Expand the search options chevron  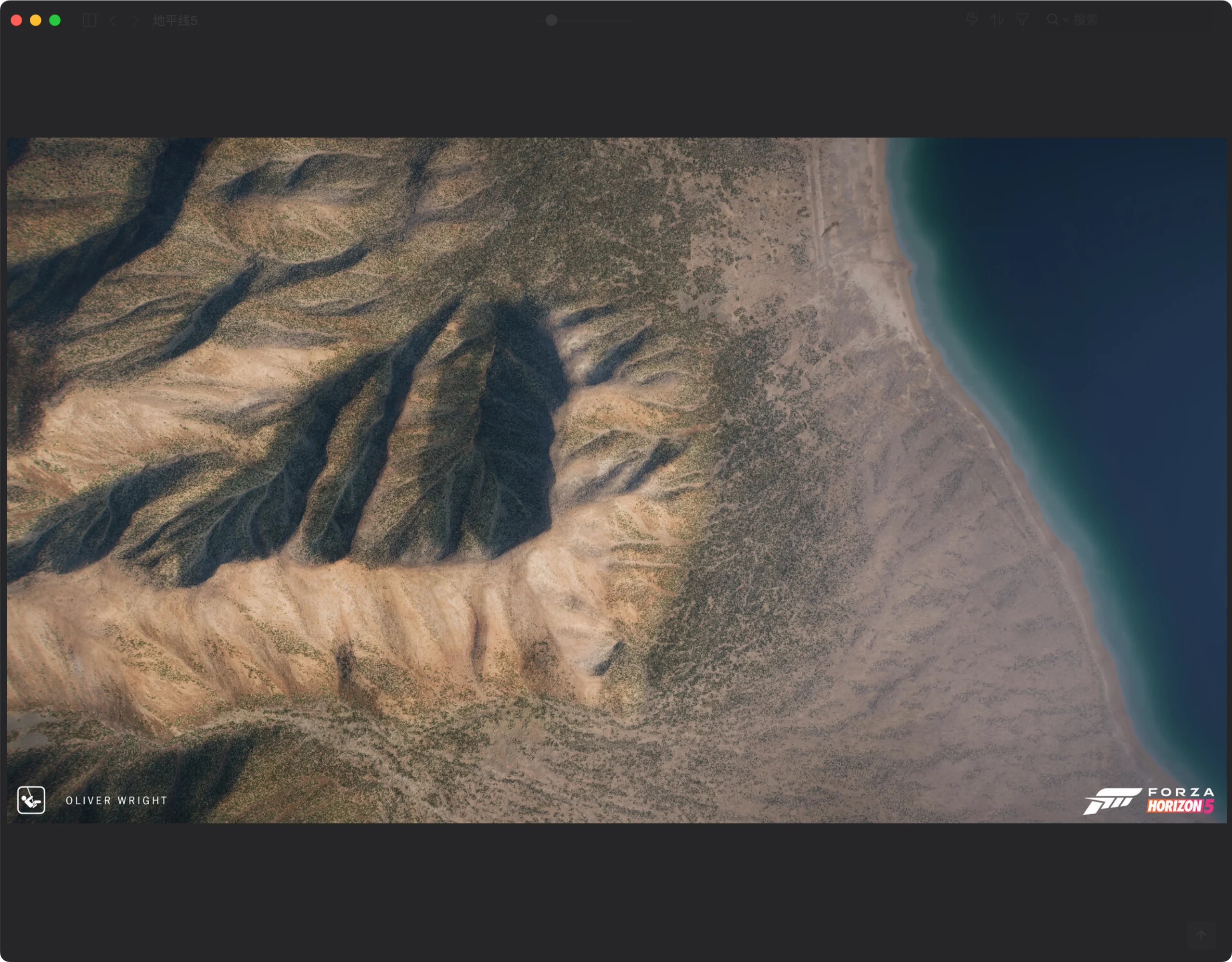click(x=1065, y=20)
